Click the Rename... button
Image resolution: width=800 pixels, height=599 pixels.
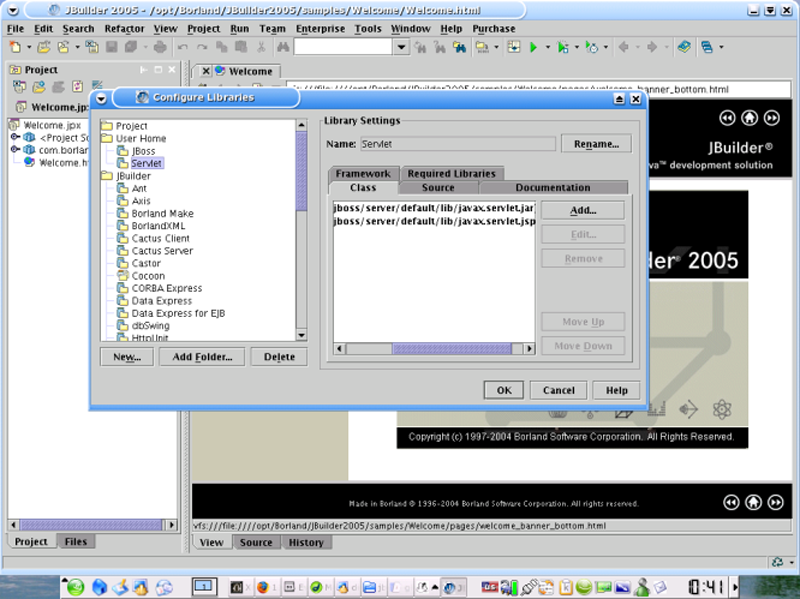point(596,144)
